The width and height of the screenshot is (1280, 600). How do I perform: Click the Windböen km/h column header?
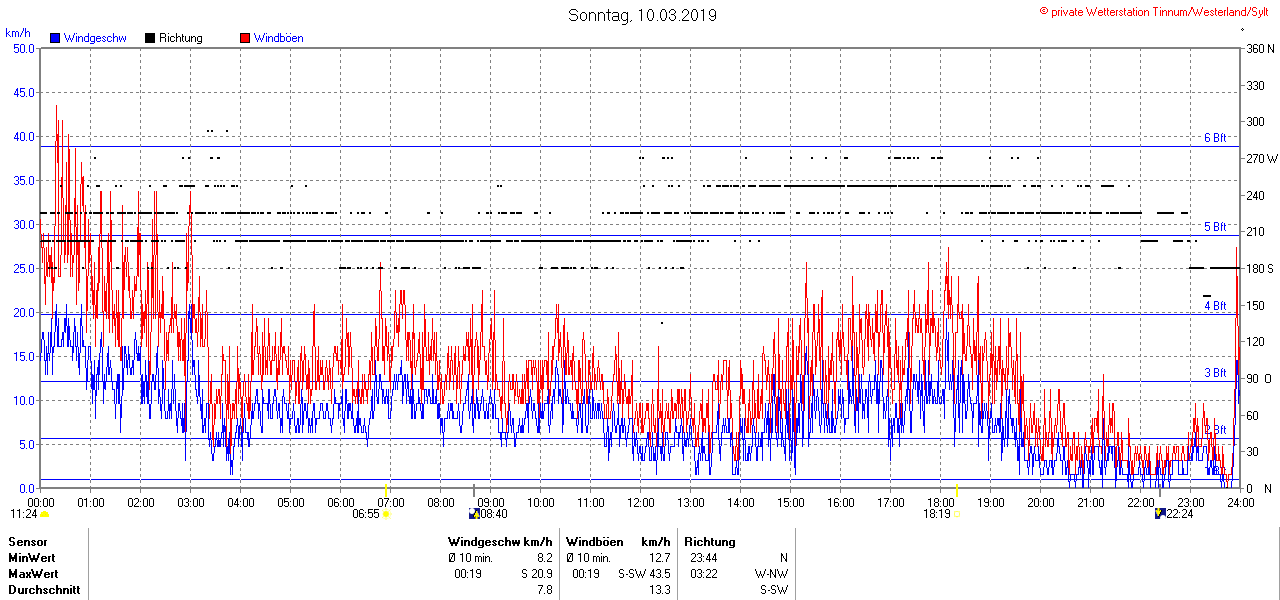point(618,542)
